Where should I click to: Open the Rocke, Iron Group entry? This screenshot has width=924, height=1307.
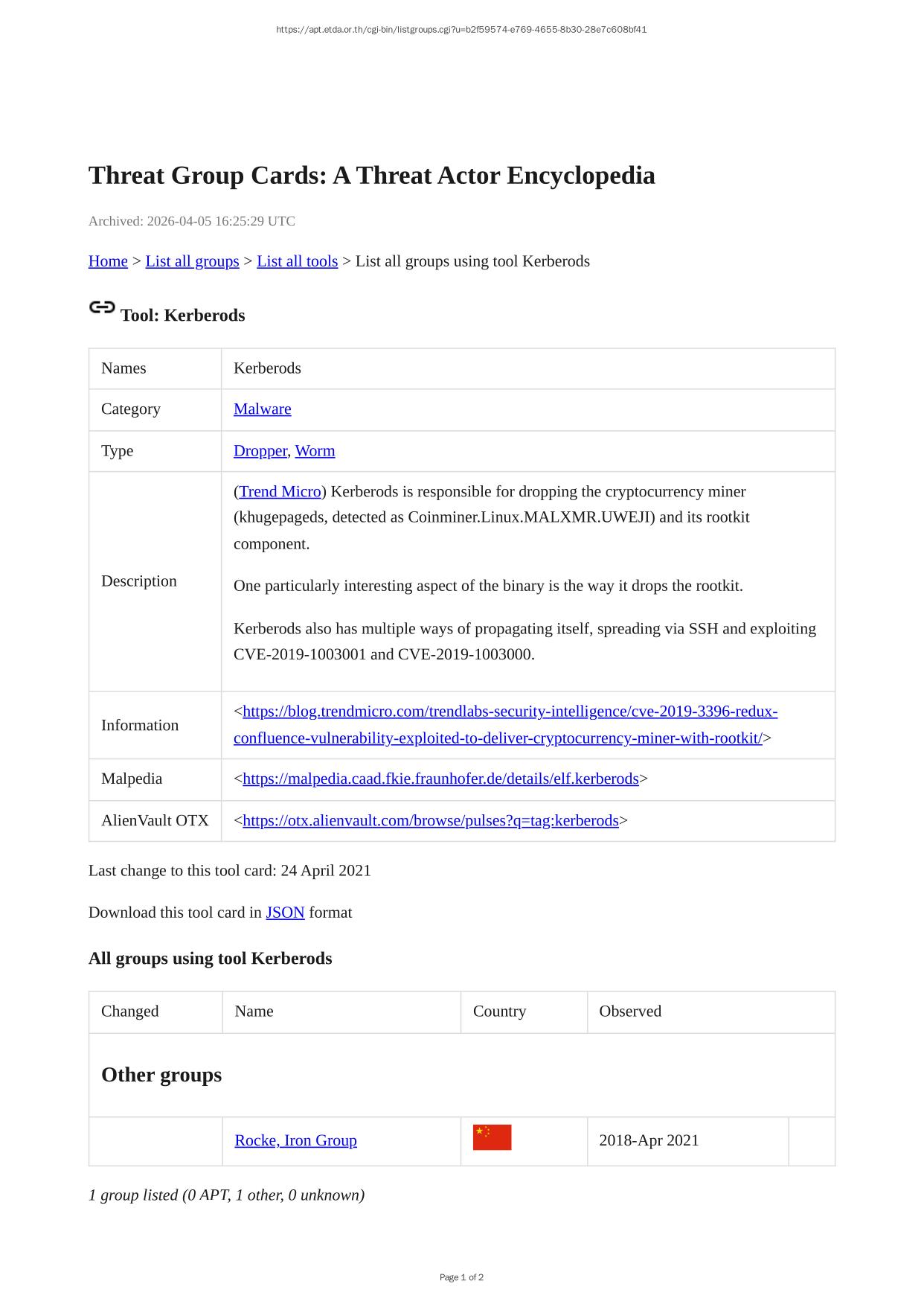pos(295,1140)
